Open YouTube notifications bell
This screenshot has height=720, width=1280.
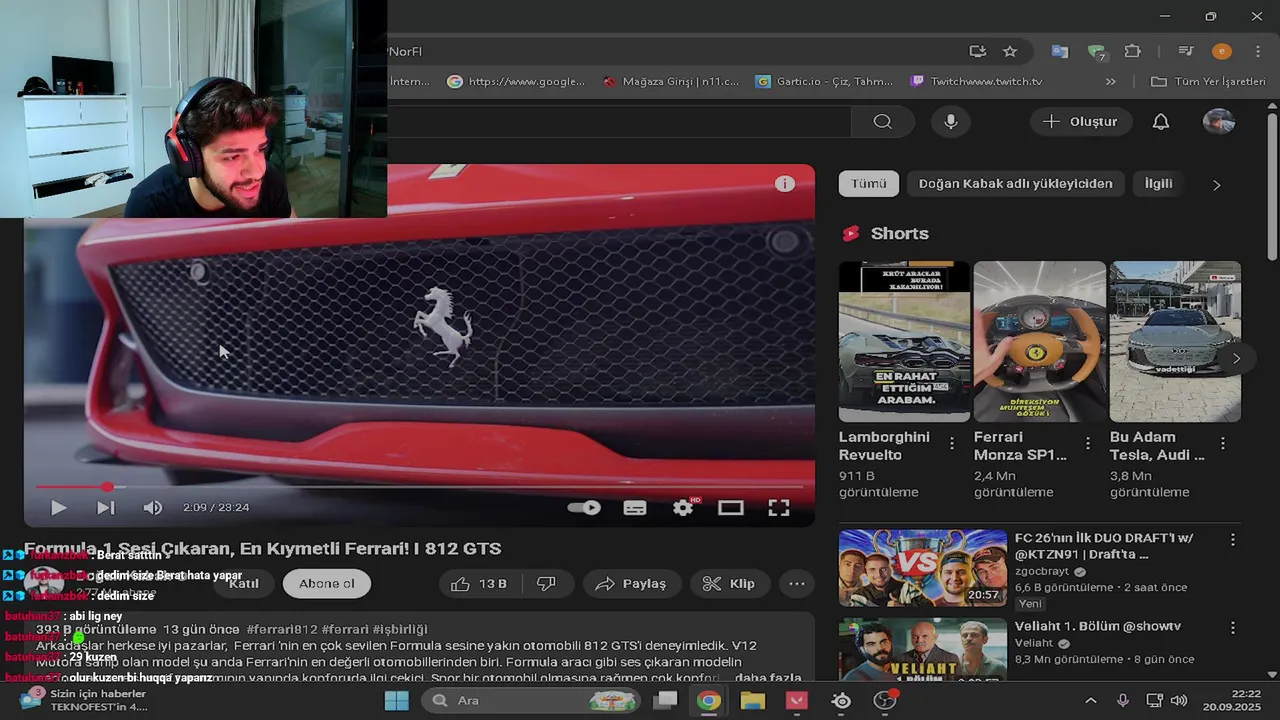point(1161,122)
